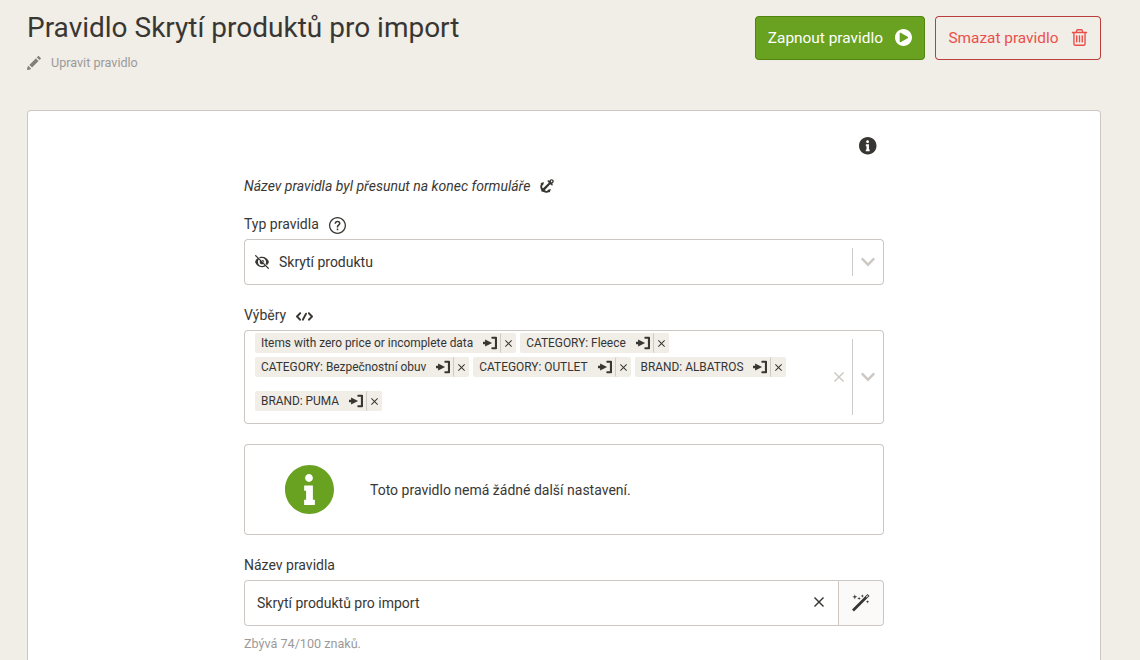This screenshot has width=1140, height=660.
Task: Open the 'BRAND: ALBATROS' selection arrow icon
Action: (x=760, y=367)
